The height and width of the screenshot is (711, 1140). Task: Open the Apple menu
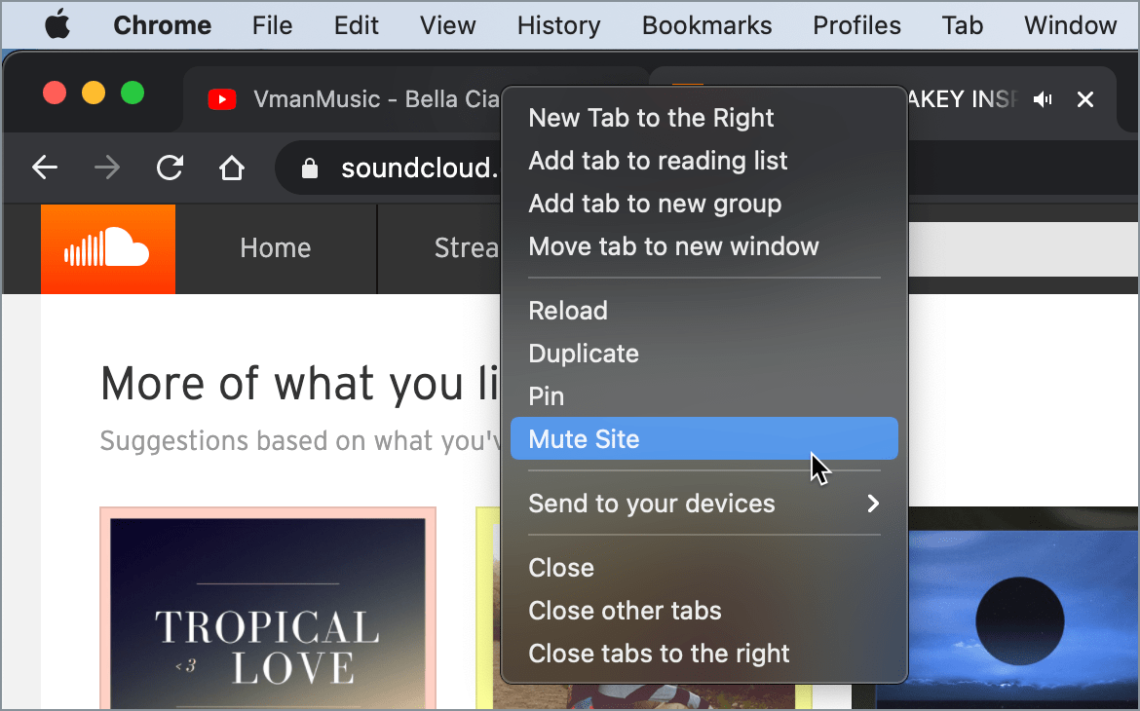pos(57,25)
